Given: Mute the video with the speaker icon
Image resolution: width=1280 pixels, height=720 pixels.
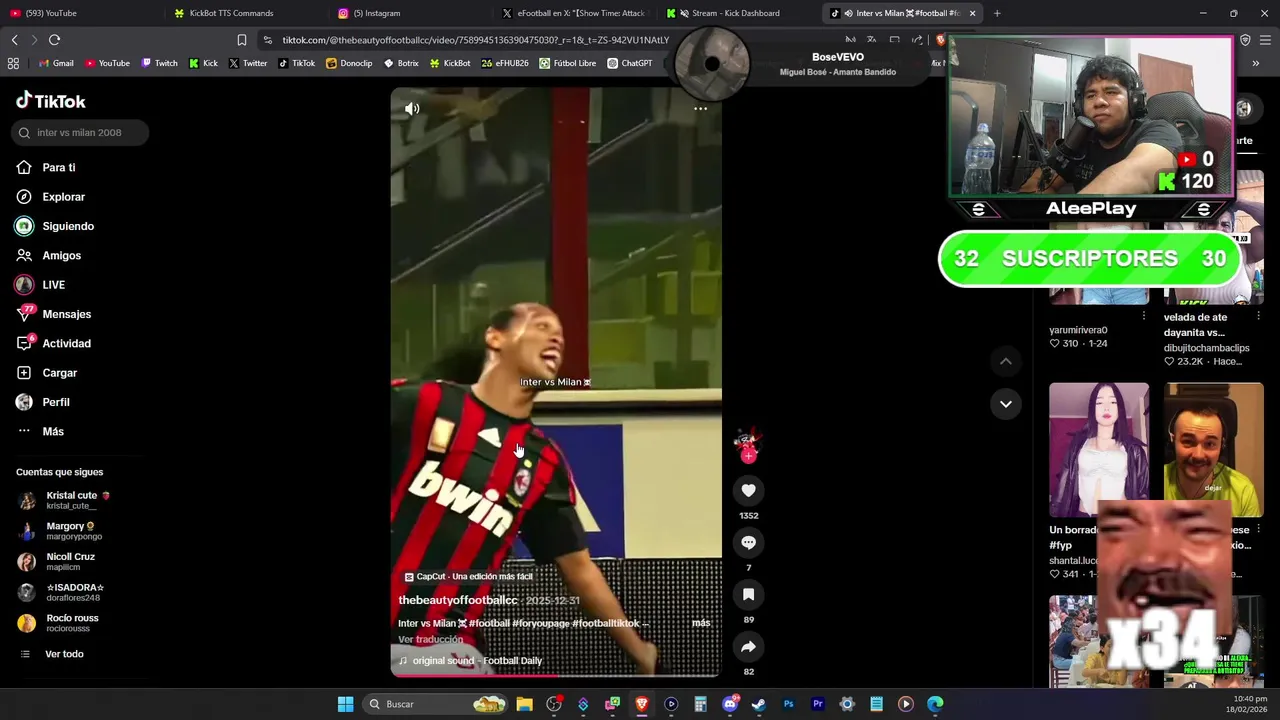Looking at the screenshot, I should (x=412, y=108).
